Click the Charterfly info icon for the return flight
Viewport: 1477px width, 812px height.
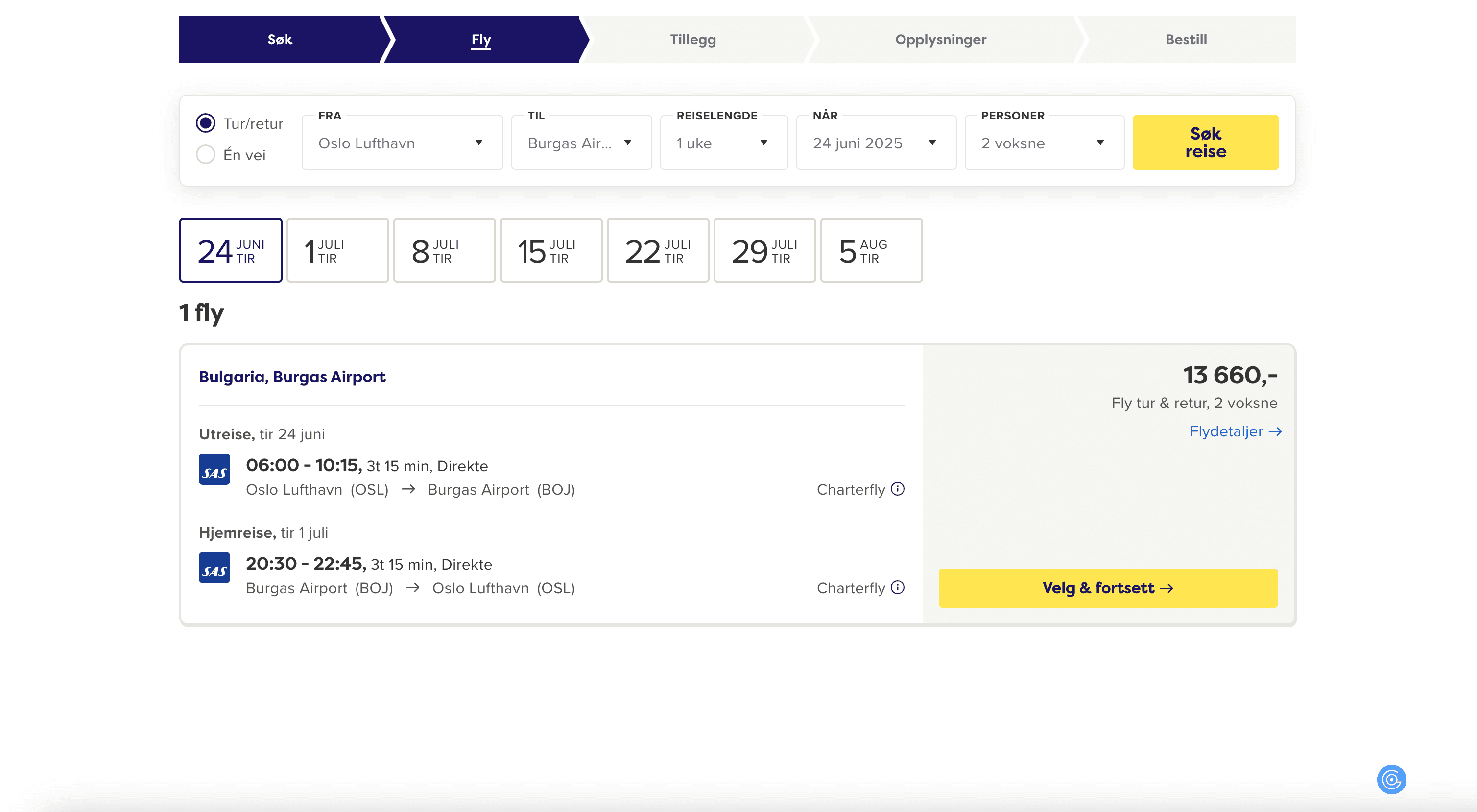(x=897, y=587)
